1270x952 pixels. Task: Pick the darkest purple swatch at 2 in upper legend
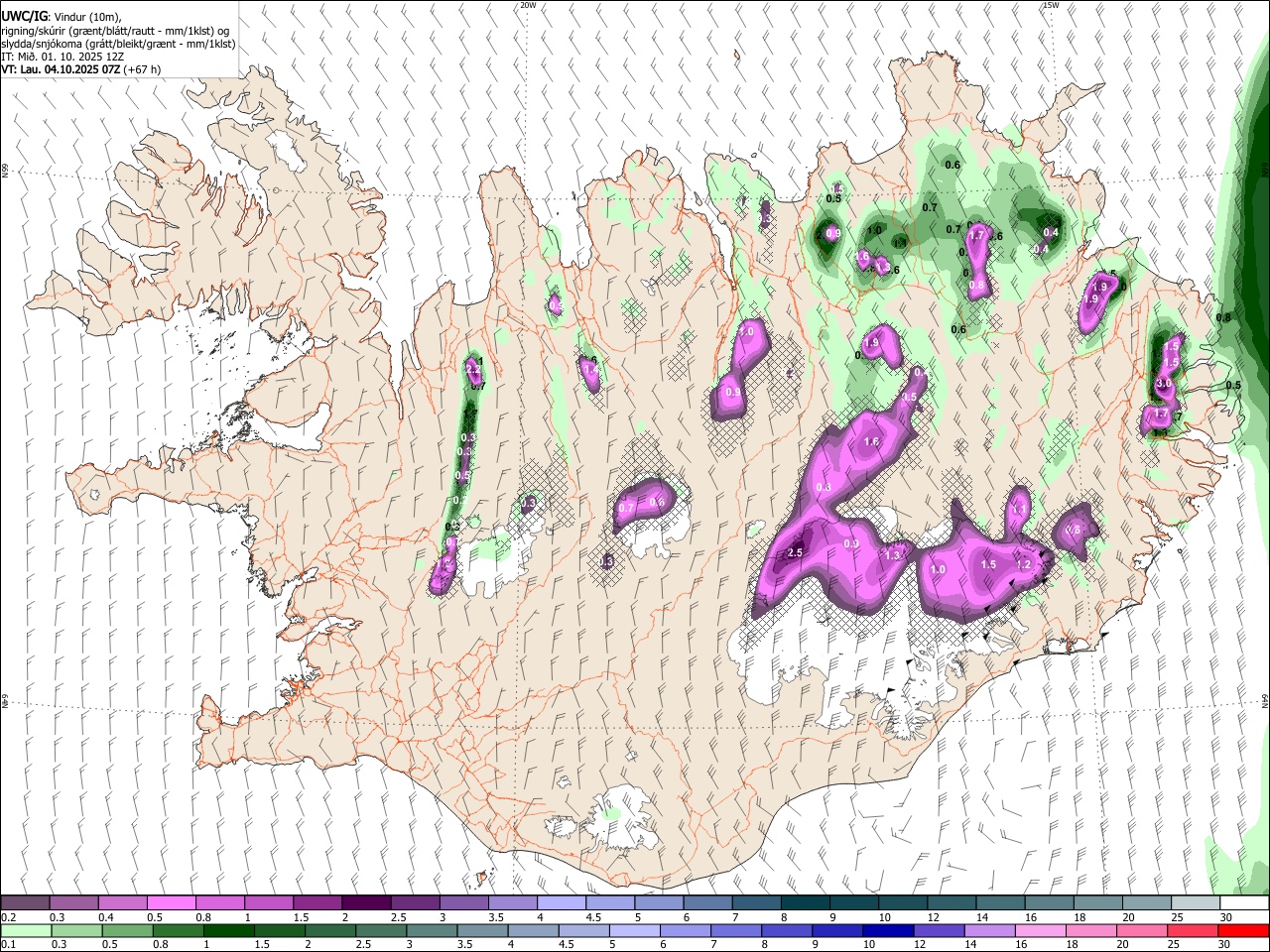click(x=365, y=903)
